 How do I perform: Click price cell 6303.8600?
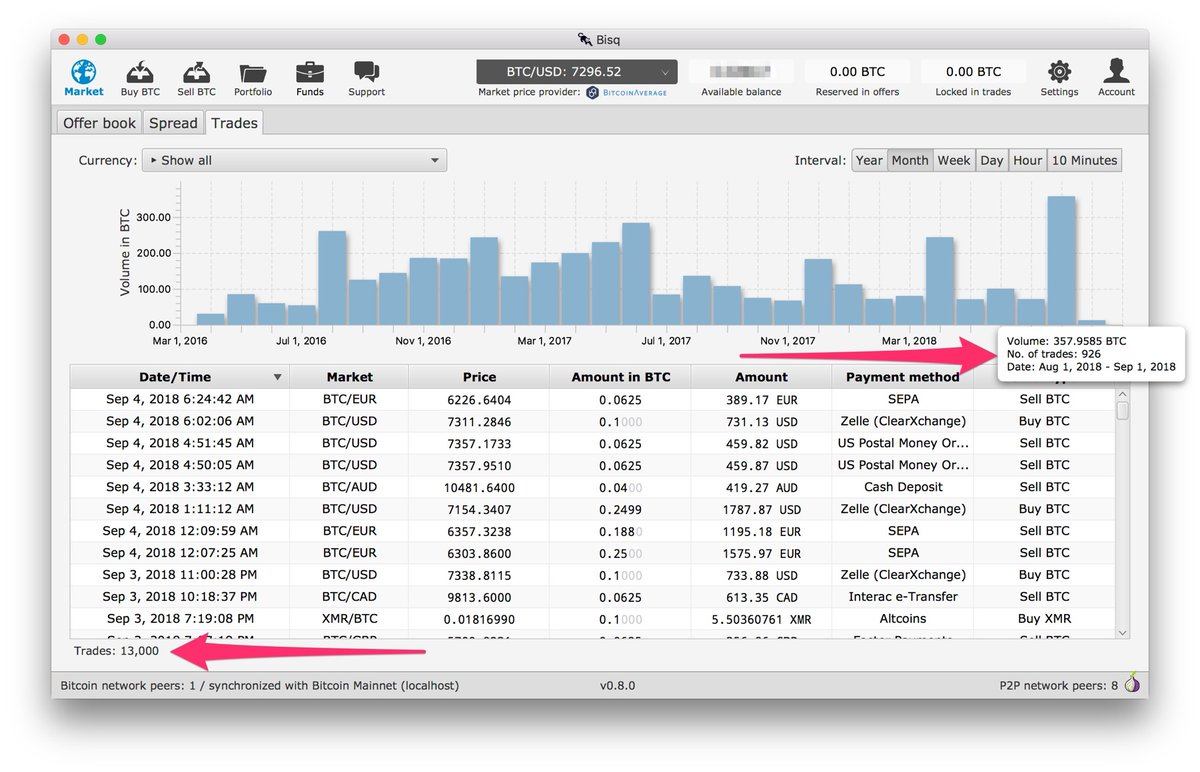click(x=479, y=553)
